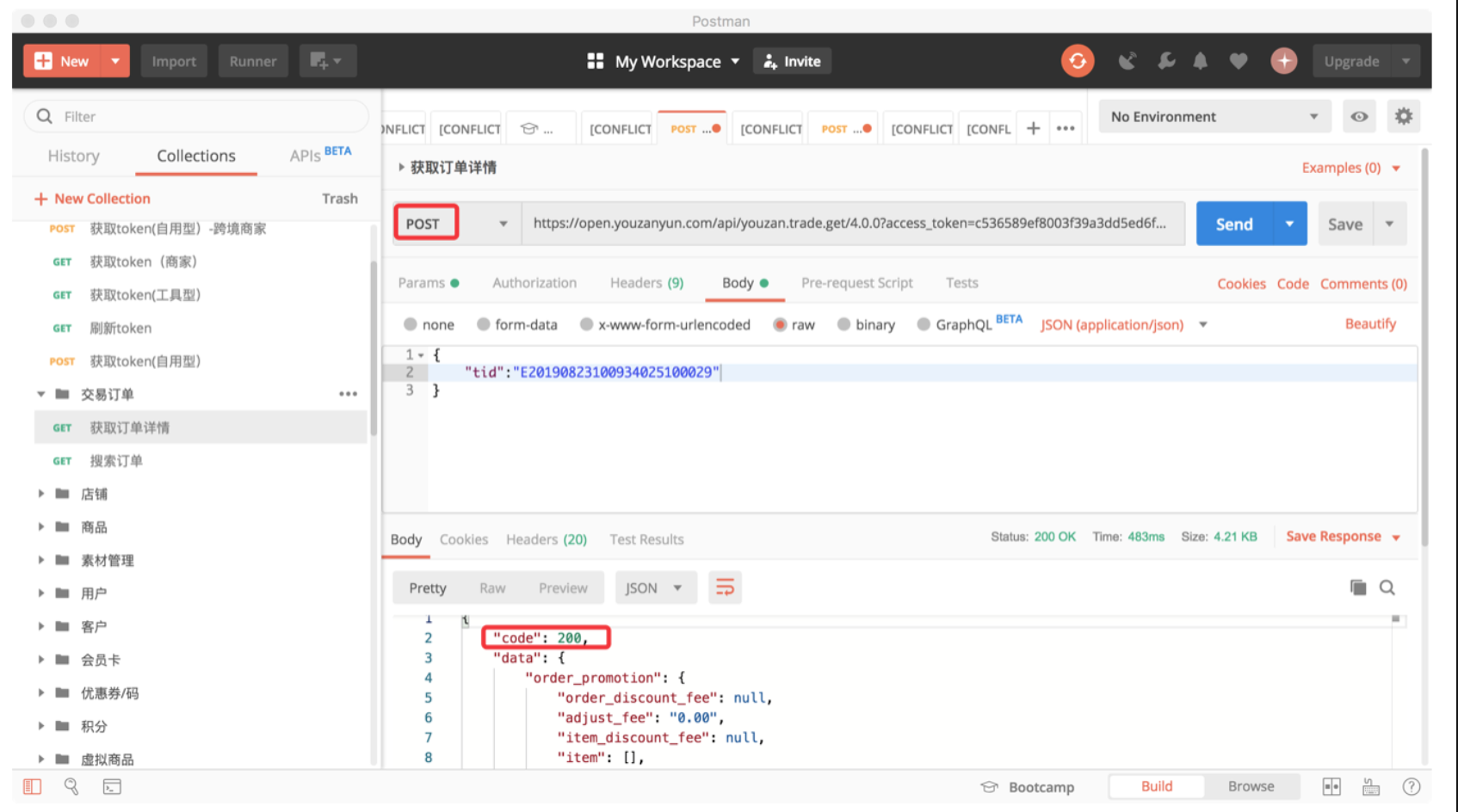Screen dimensions: 1458x812
Task: Click into the request URL field
Action: tap(853, 224)
